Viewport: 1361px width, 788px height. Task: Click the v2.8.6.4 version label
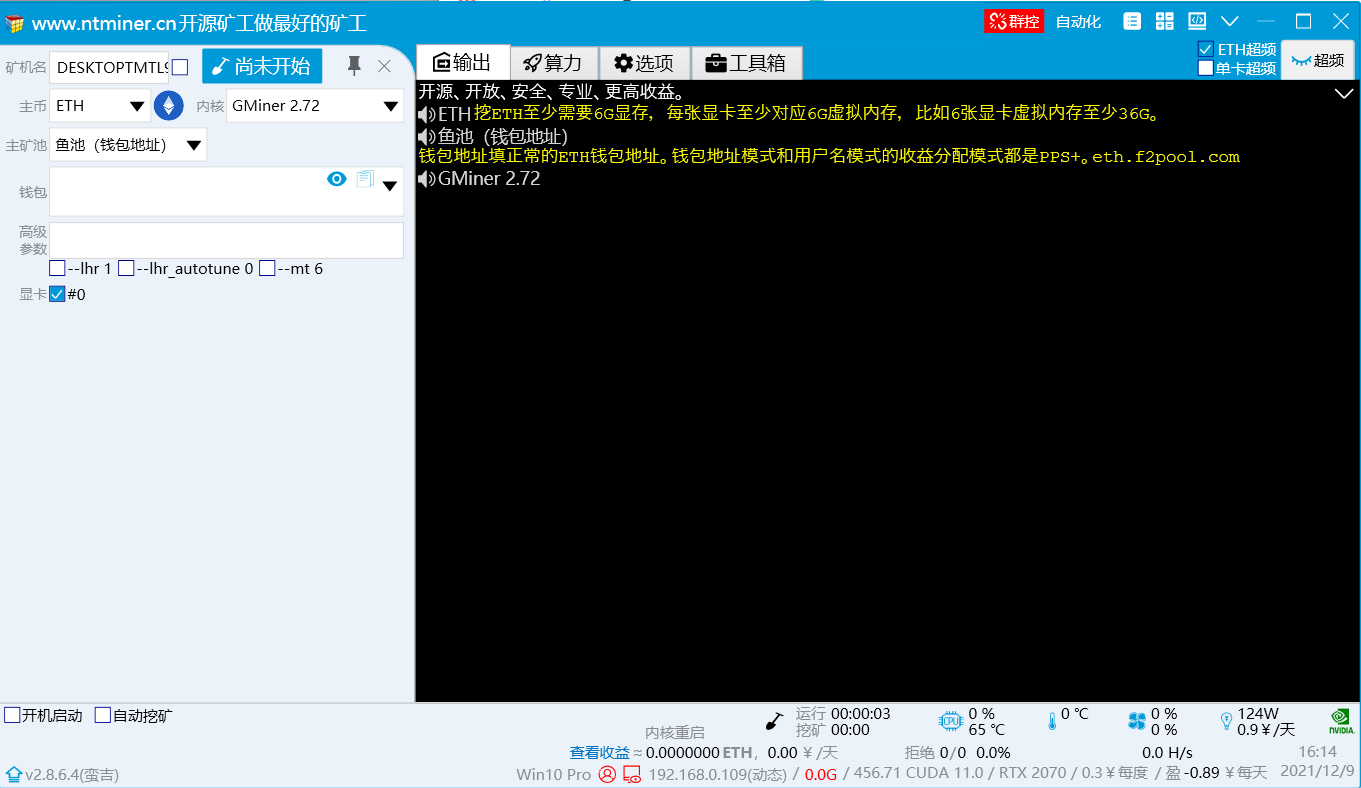72,774
